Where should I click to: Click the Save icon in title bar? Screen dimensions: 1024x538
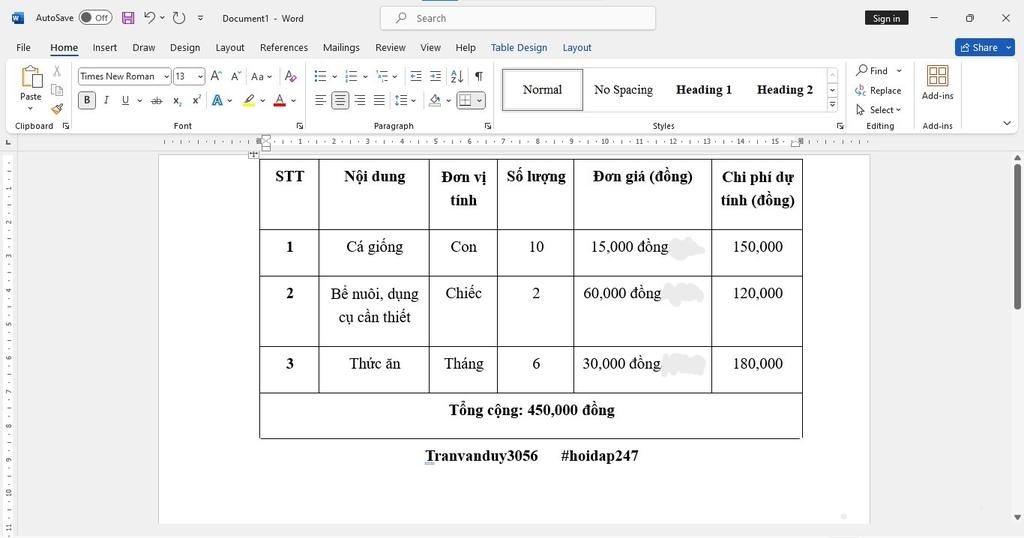(x=128, y=18)
